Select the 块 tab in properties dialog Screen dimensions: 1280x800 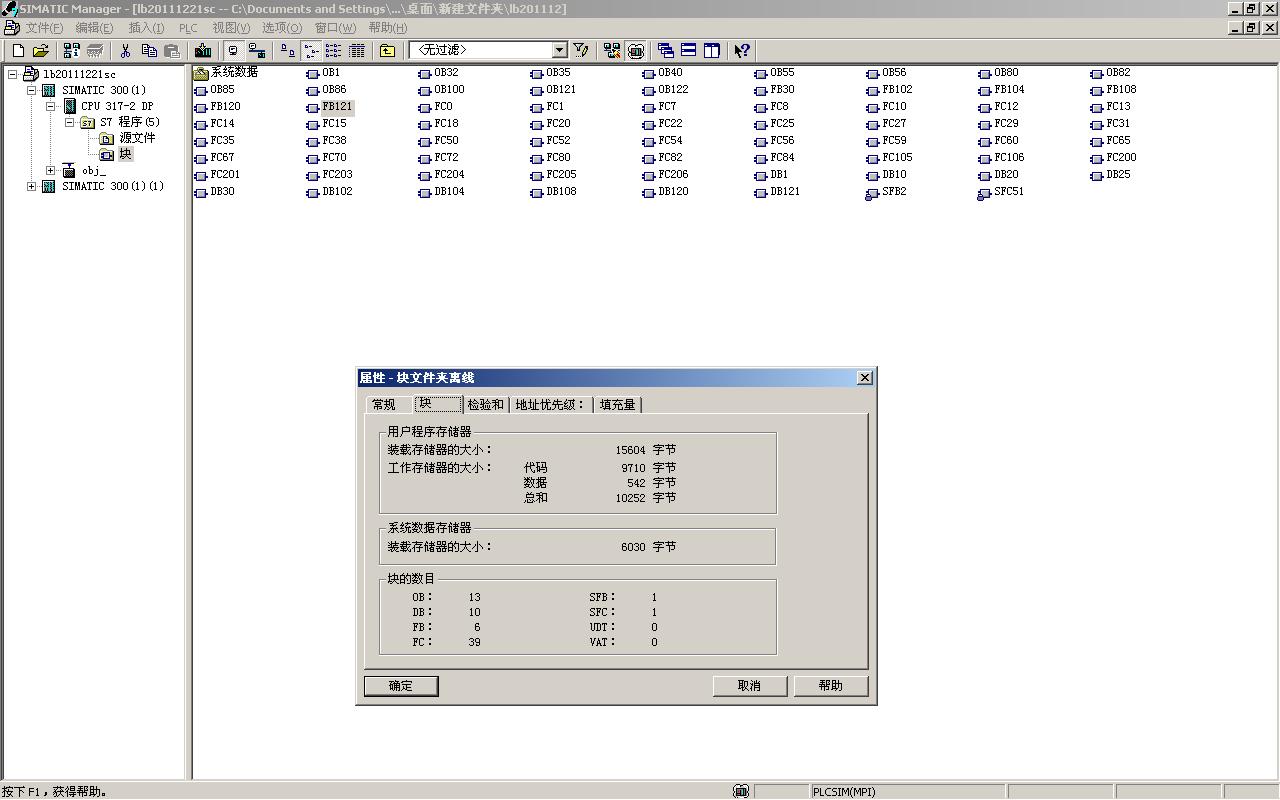click(x=438, y=403)
